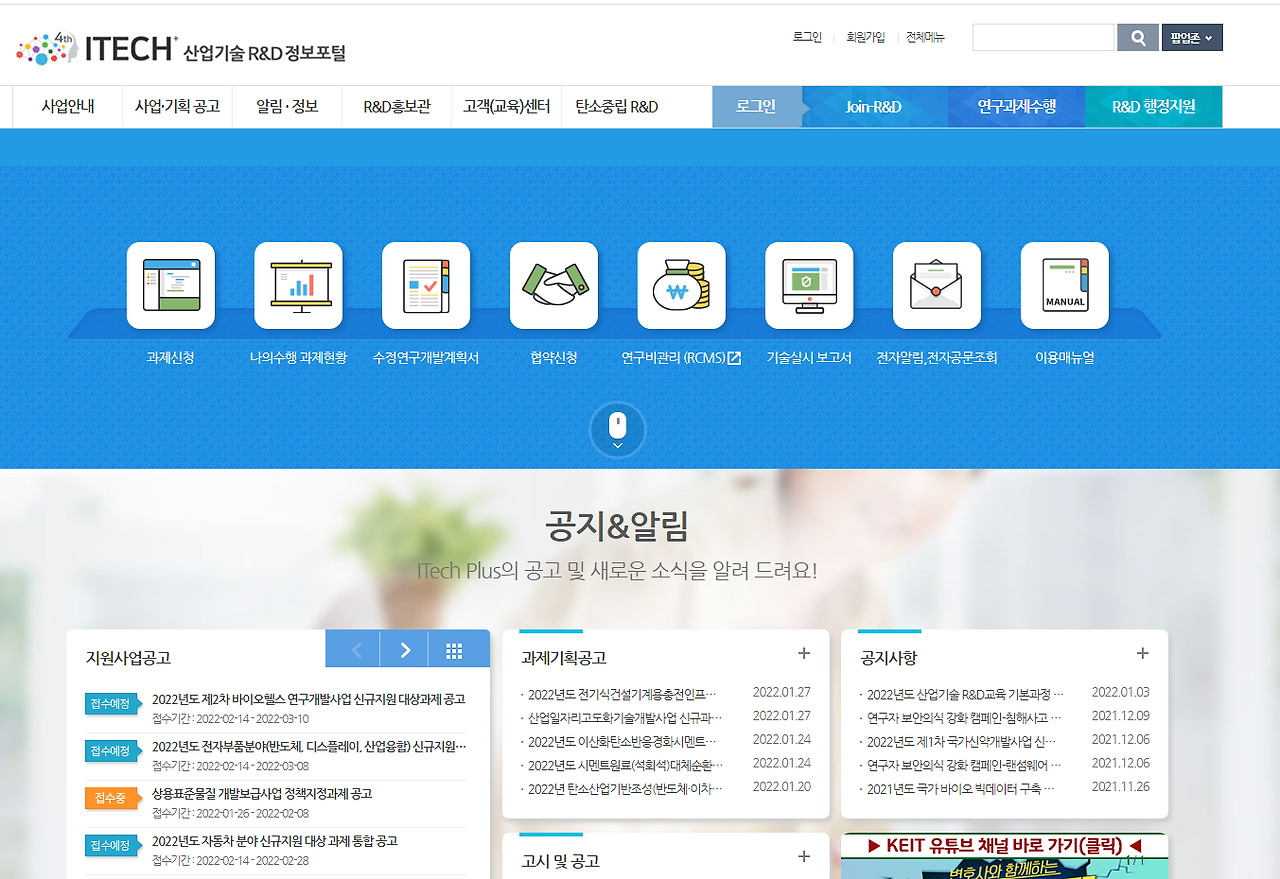This screenshot has height=879, width=1280.
Task: Open the 이용매뉴얼 manual icon
Action: [x=1064, y=285]
